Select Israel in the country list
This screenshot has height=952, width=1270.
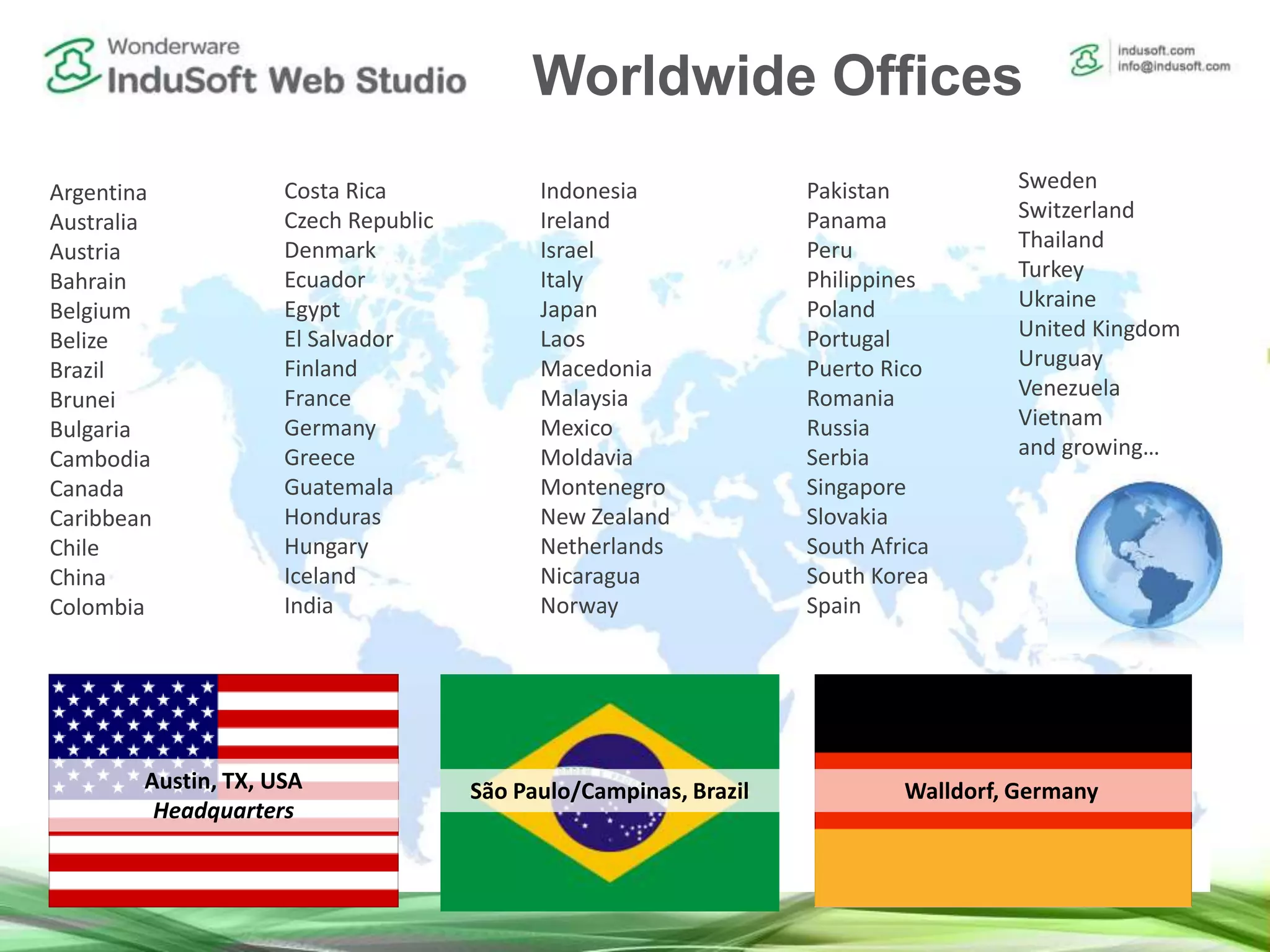567,250
